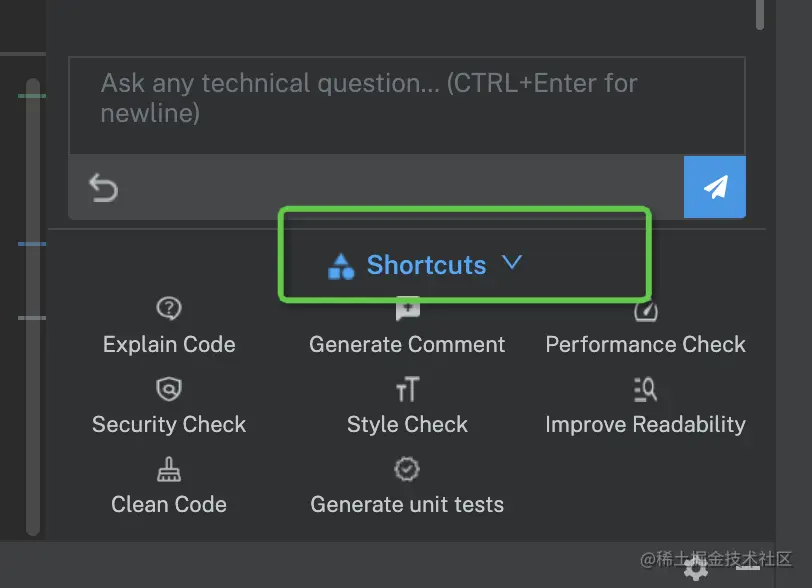812x588 pixels.
Task: Select the Security Check shield icon
Action: click(168, 389)
